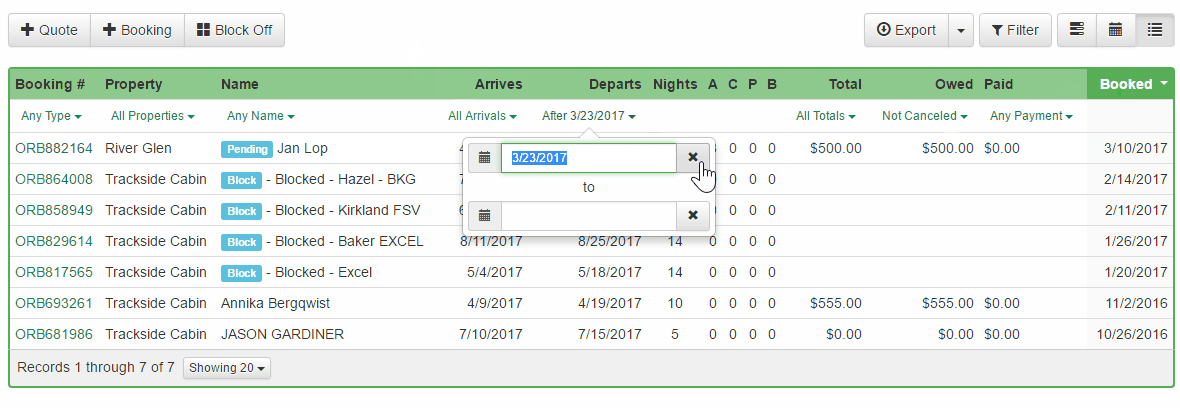Open the All Properties filter dropdown
The image size is (1180, 408).
(x=152, y=116)
